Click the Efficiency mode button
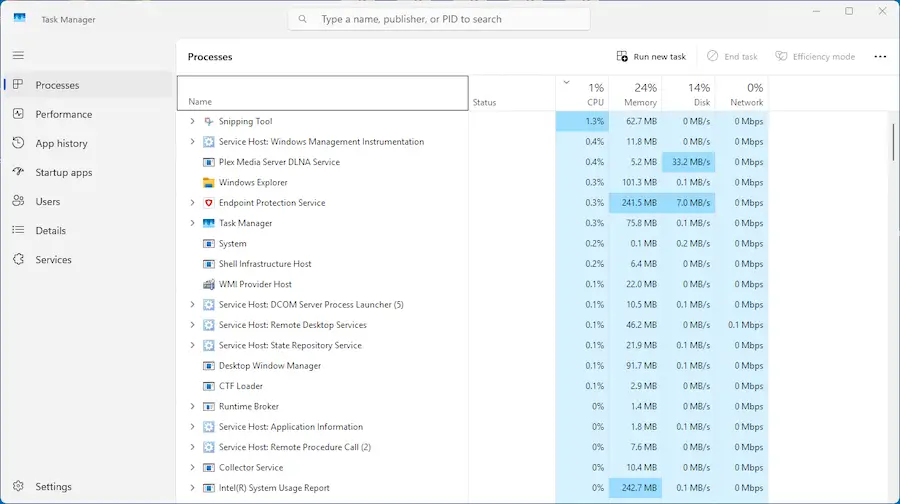Screen dimensions: 900x504 pyautogui.click(x=815, y=56)
